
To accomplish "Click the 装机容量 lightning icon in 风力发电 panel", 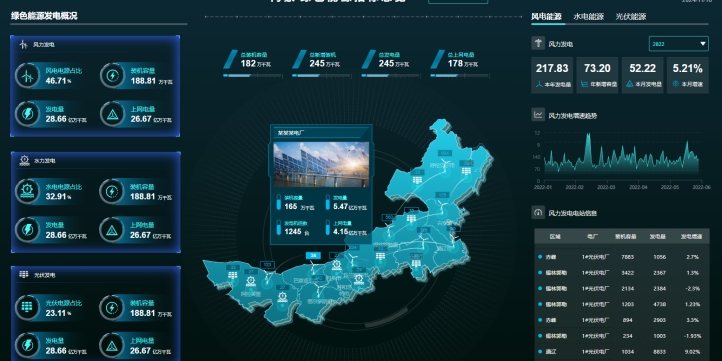I will point(112,76).
